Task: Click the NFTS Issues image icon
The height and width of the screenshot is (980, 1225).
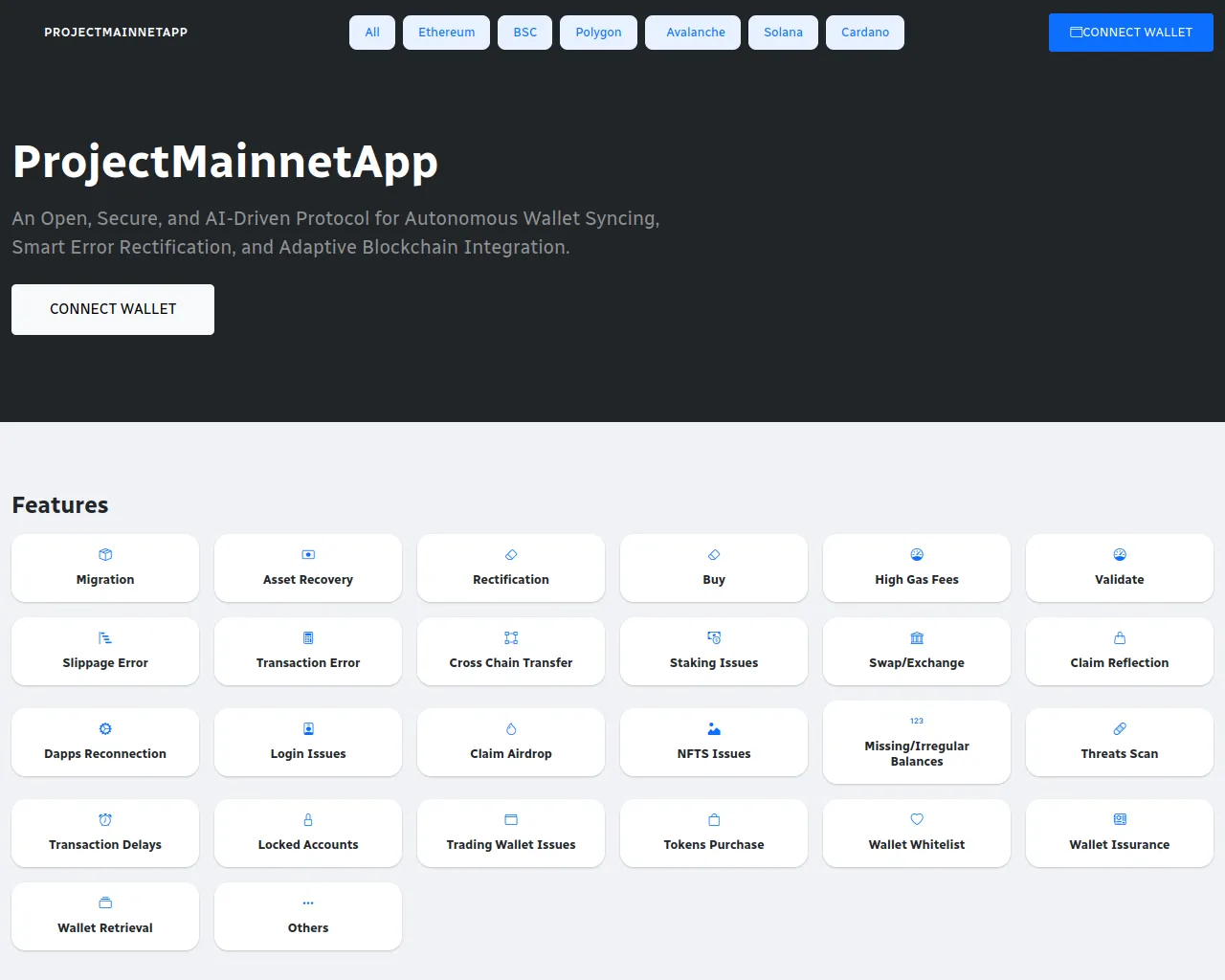Action: click(x=714, y=729)
